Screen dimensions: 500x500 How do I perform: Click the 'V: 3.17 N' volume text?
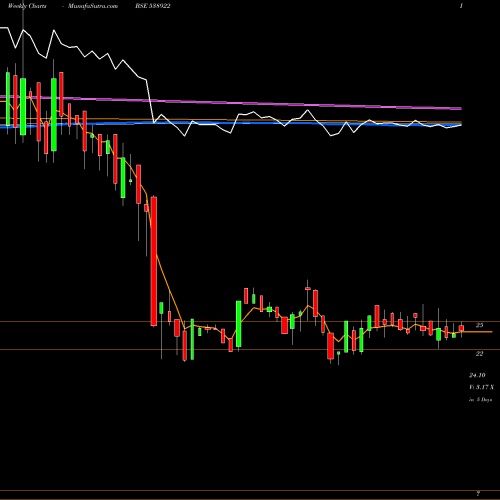(x=482, y=387)
